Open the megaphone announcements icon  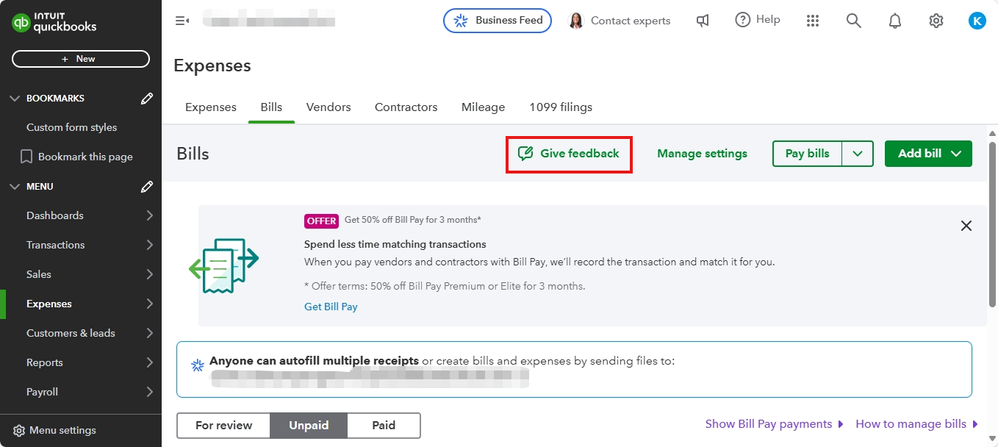[703, 20]
